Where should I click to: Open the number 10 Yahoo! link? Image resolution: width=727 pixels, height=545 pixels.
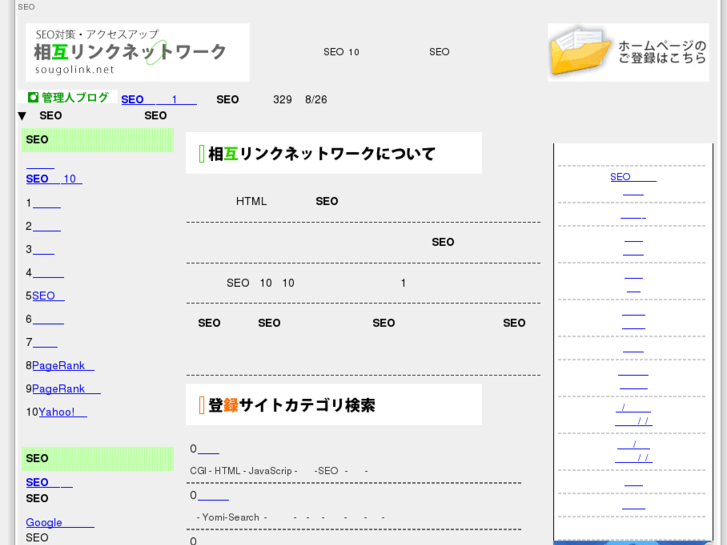[62, 412]
